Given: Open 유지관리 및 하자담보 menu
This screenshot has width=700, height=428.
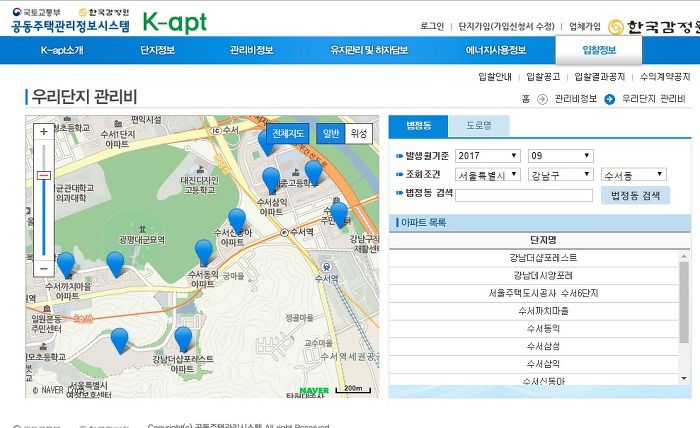Looking at the screenshot, I should [369, 50].
